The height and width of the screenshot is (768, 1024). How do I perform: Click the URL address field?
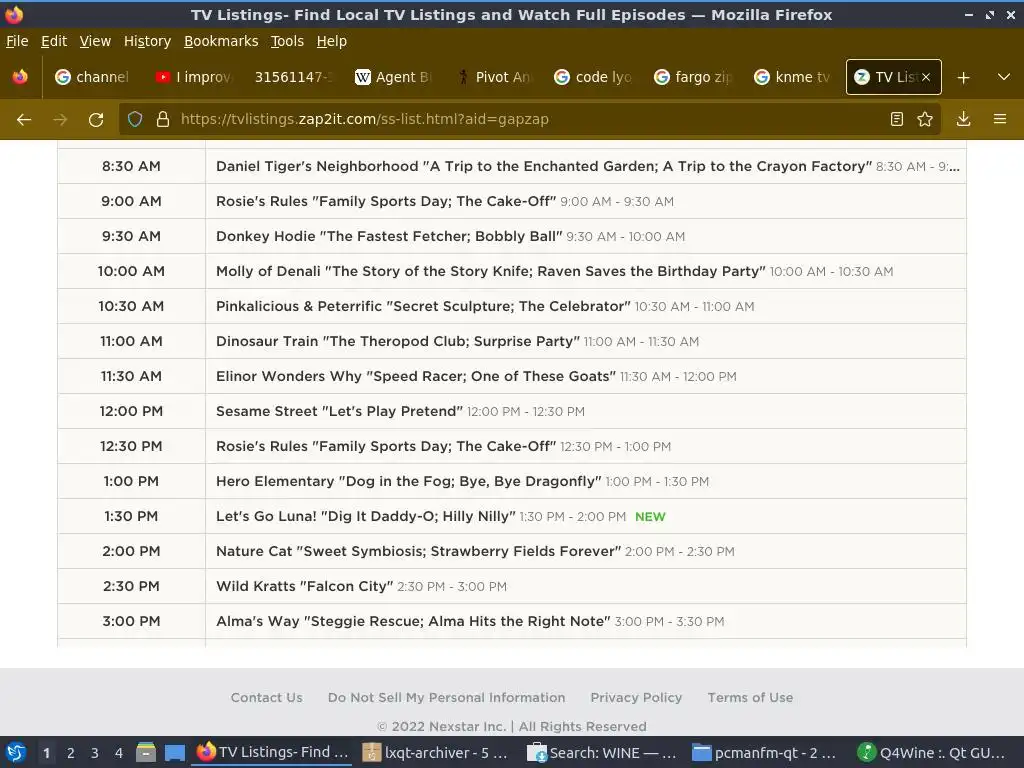(x=529, y=119)
